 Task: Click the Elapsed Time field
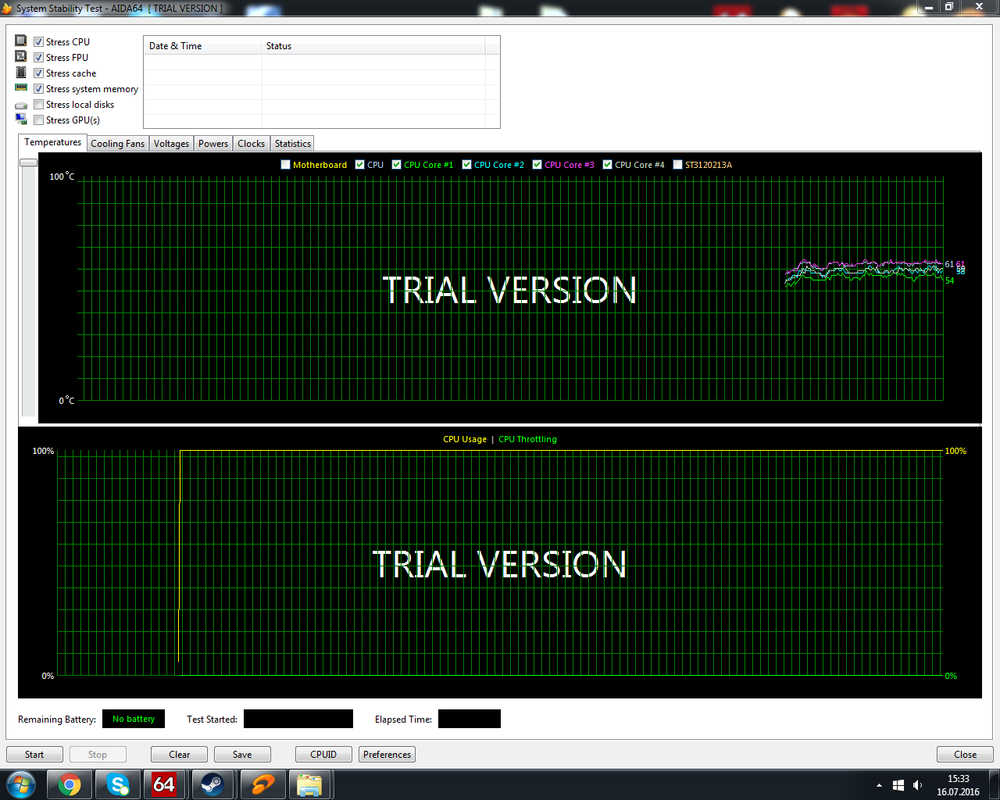tap(469, 719)
